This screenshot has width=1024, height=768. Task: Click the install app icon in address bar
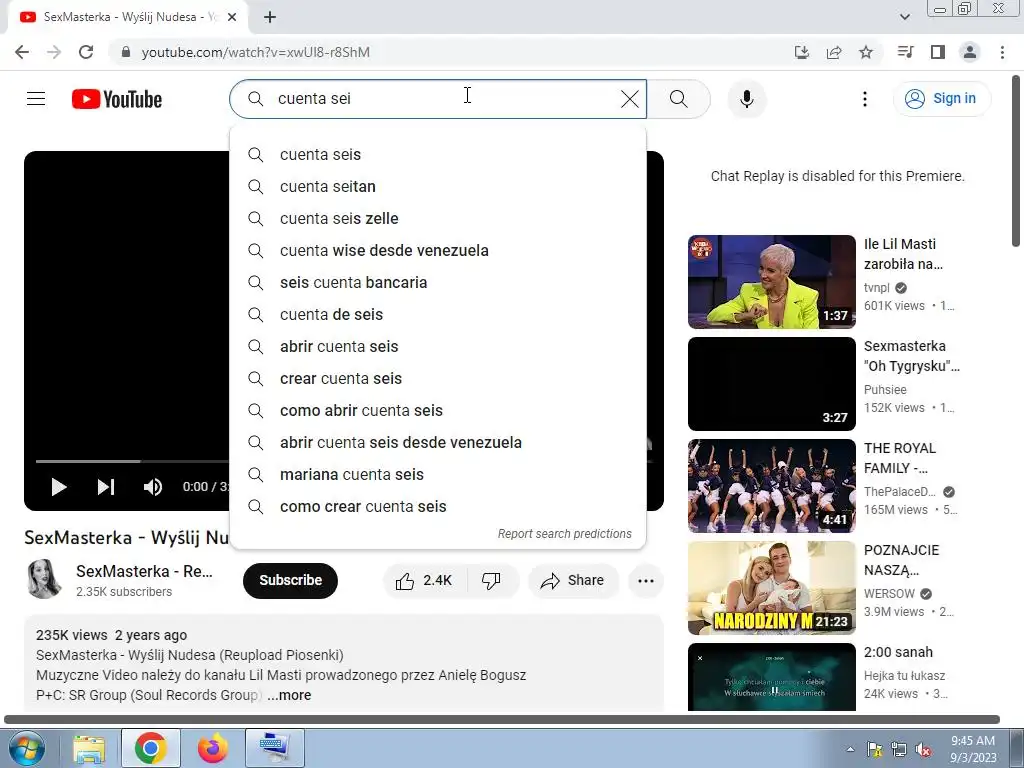(801, 52)
